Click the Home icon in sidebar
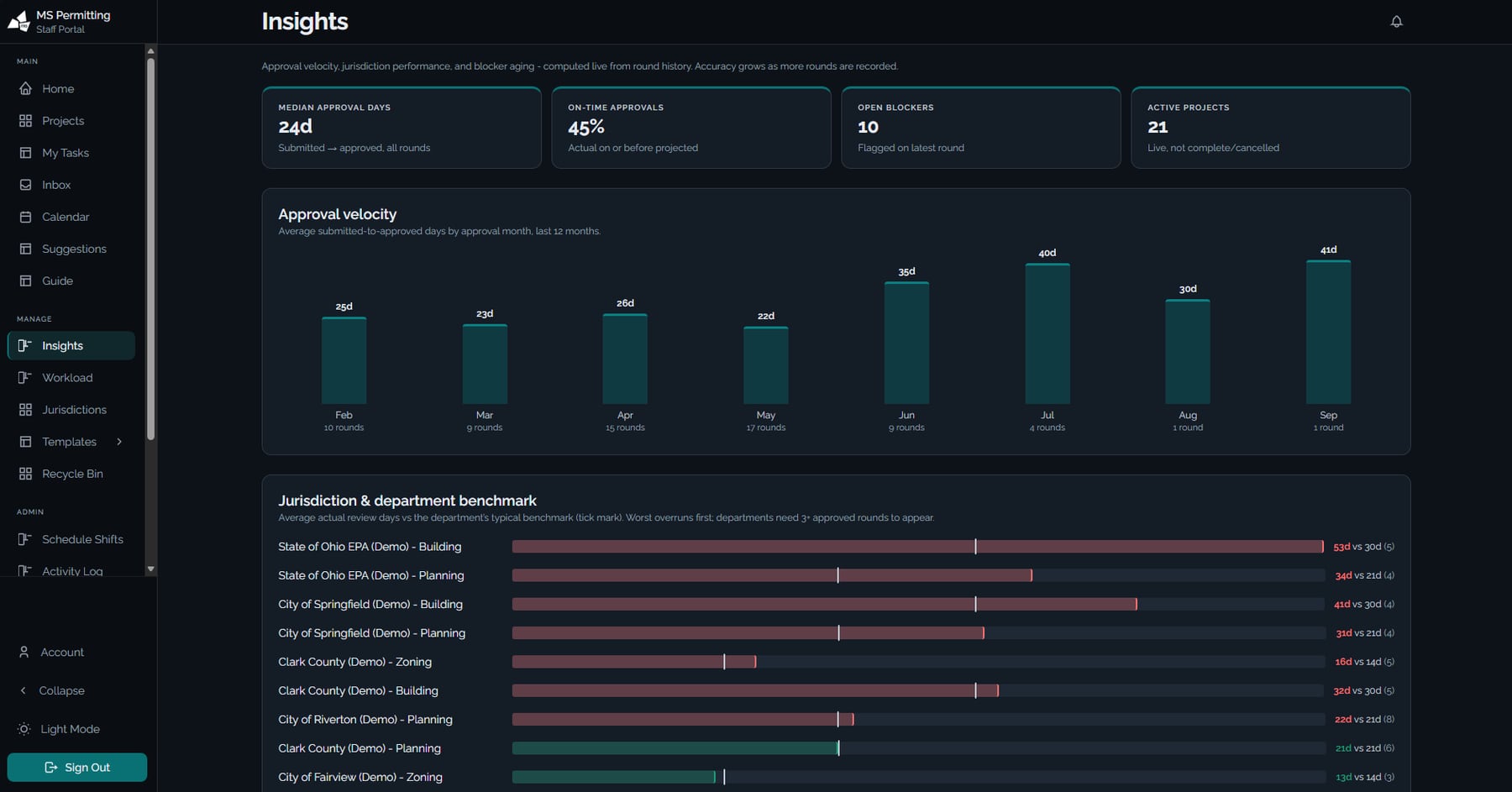The width and height of the screenshot is (1512, 792). (25, 89)
